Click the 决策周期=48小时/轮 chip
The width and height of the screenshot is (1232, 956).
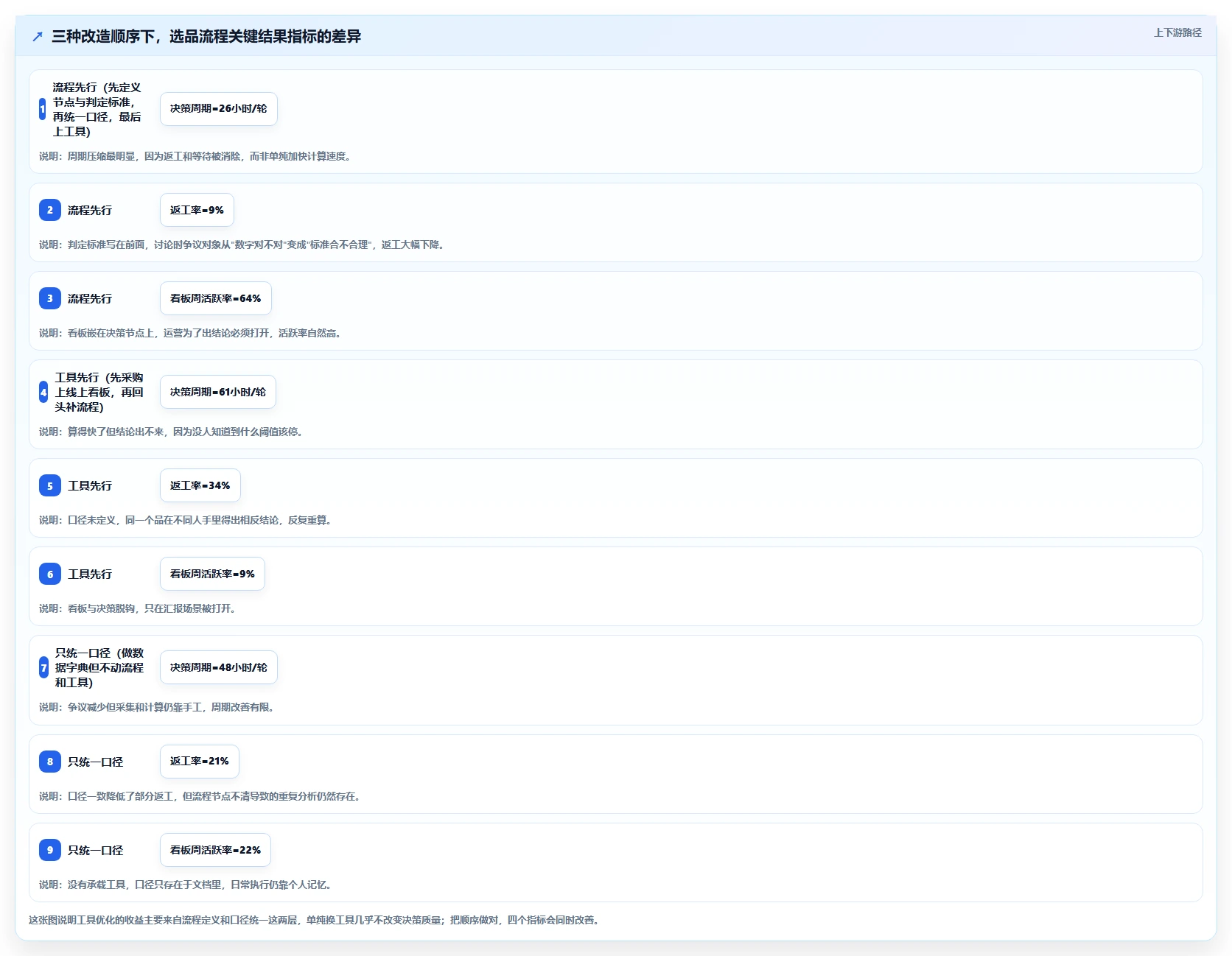click(x=219, y=667)
